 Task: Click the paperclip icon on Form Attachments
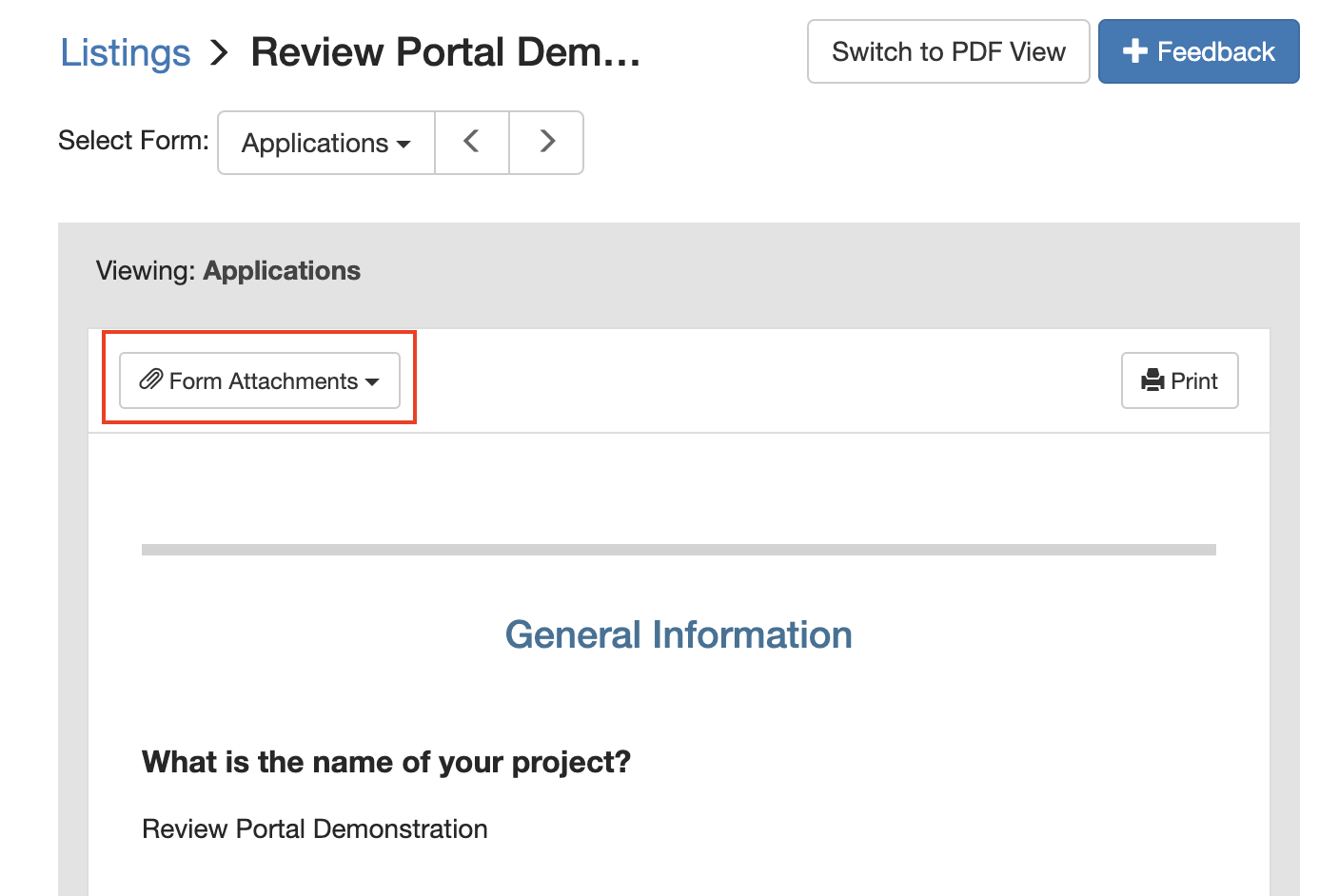(150, 380)
